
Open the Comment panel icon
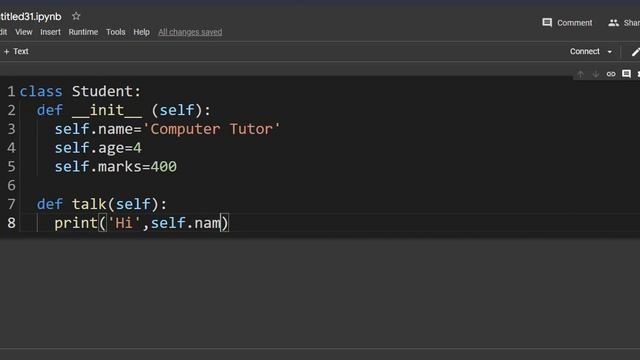coord(547,22)
